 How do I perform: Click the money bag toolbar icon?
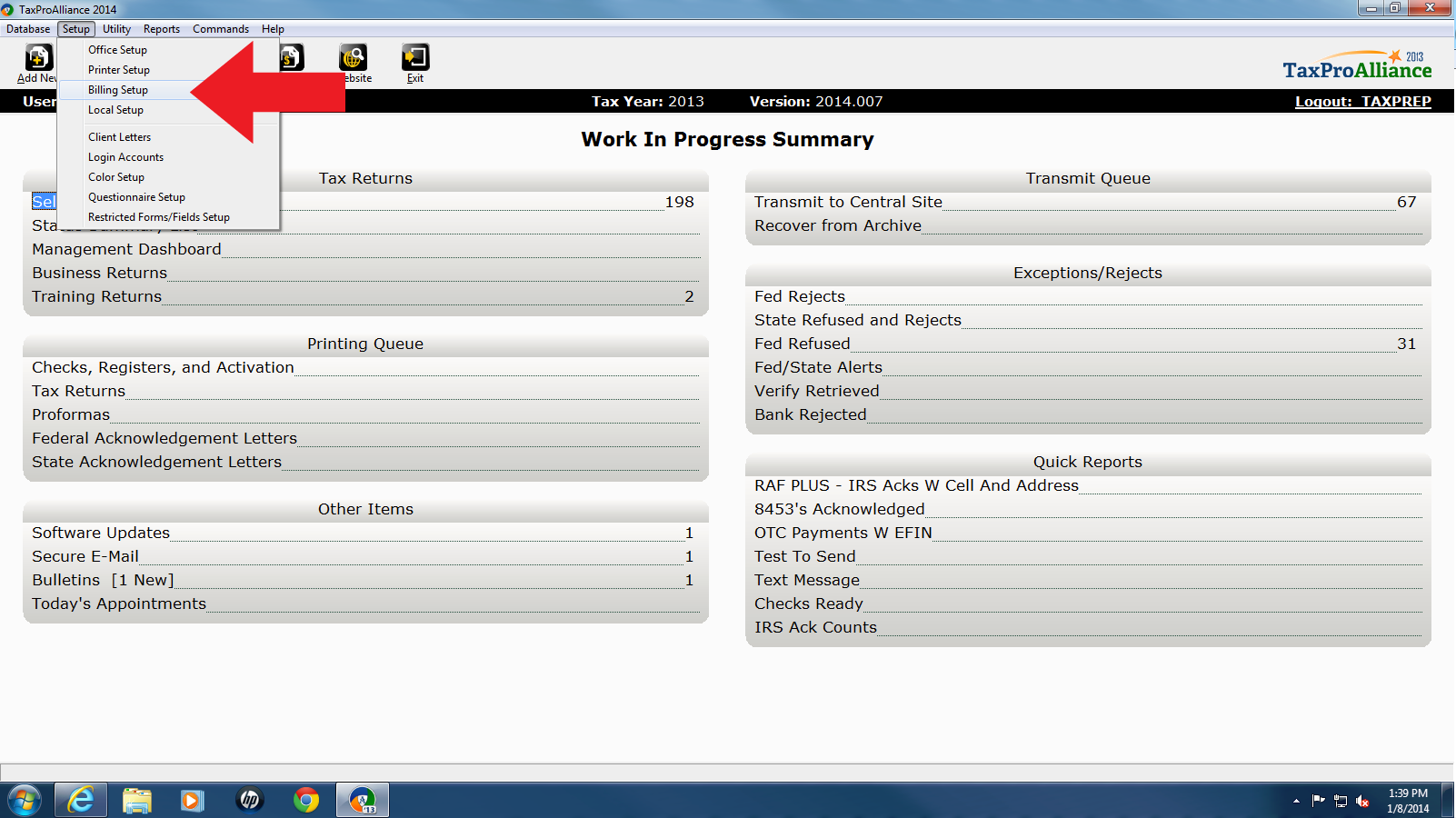pos(291,57)
